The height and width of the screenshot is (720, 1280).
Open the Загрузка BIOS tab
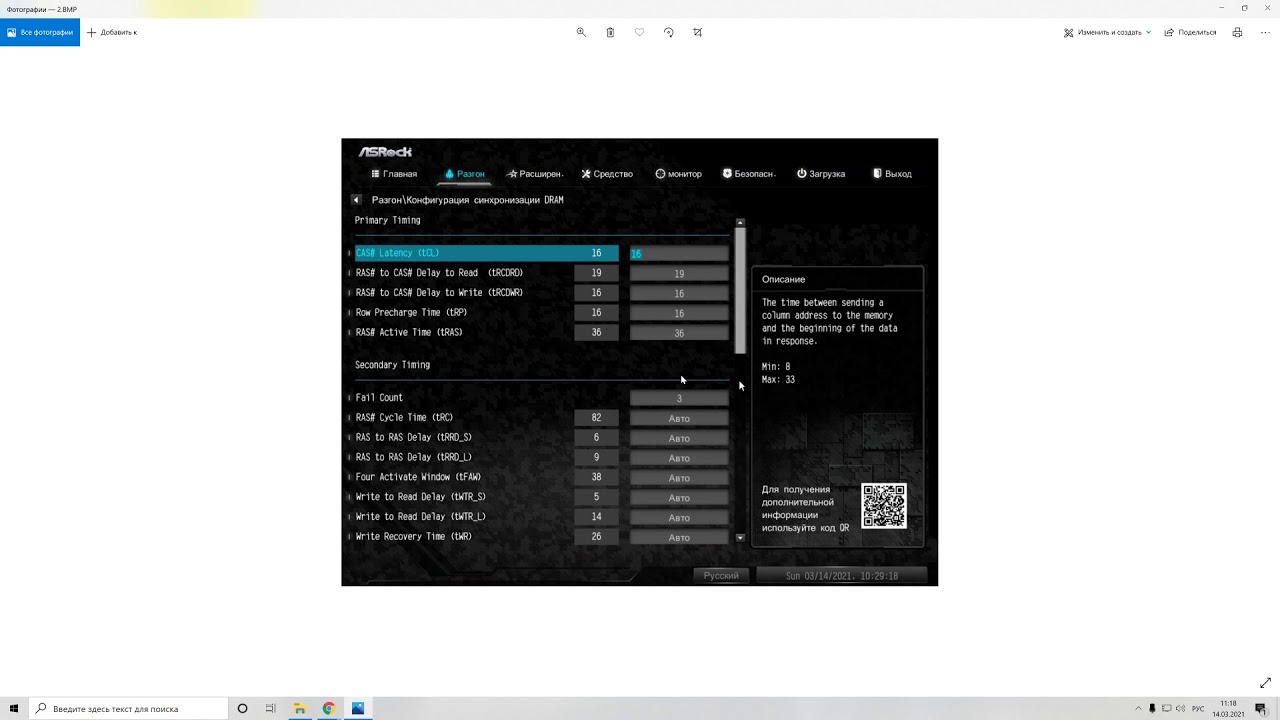click(821, 174)
